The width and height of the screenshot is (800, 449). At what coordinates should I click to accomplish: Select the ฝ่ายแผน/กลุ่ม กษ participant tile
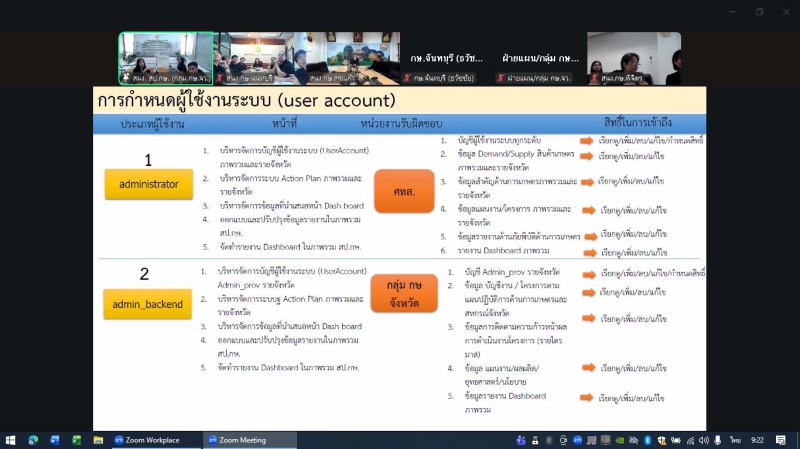[x=541, y=58]
